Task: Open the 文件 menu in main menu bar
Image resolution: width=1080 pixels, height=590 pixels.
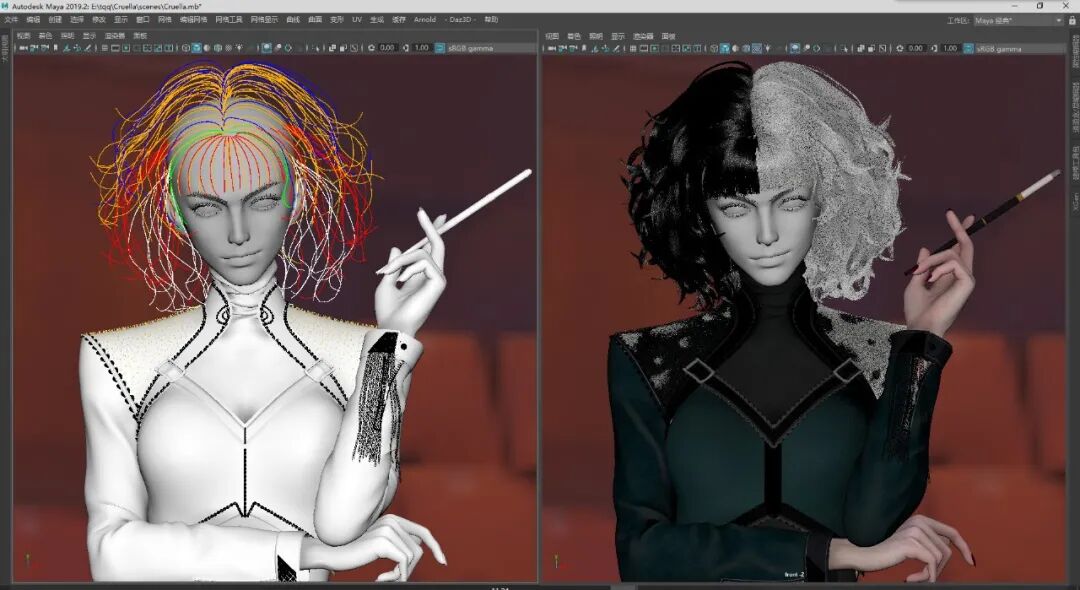Action: [11, 20]
